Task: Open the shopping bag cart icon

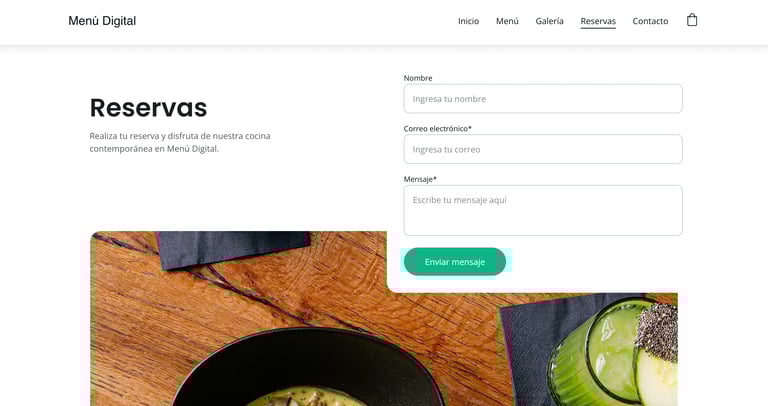Action: coord(692,20)
